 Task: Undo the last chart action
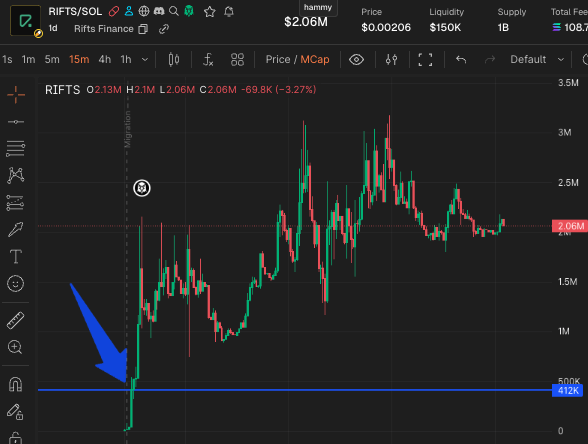pos(461,59)
